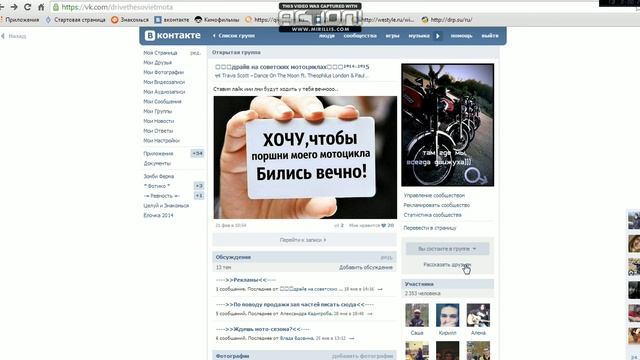This screenshot has width=640, height=360.
Task: Open Мои Группы in sidebar
Action: click(158, 111)
